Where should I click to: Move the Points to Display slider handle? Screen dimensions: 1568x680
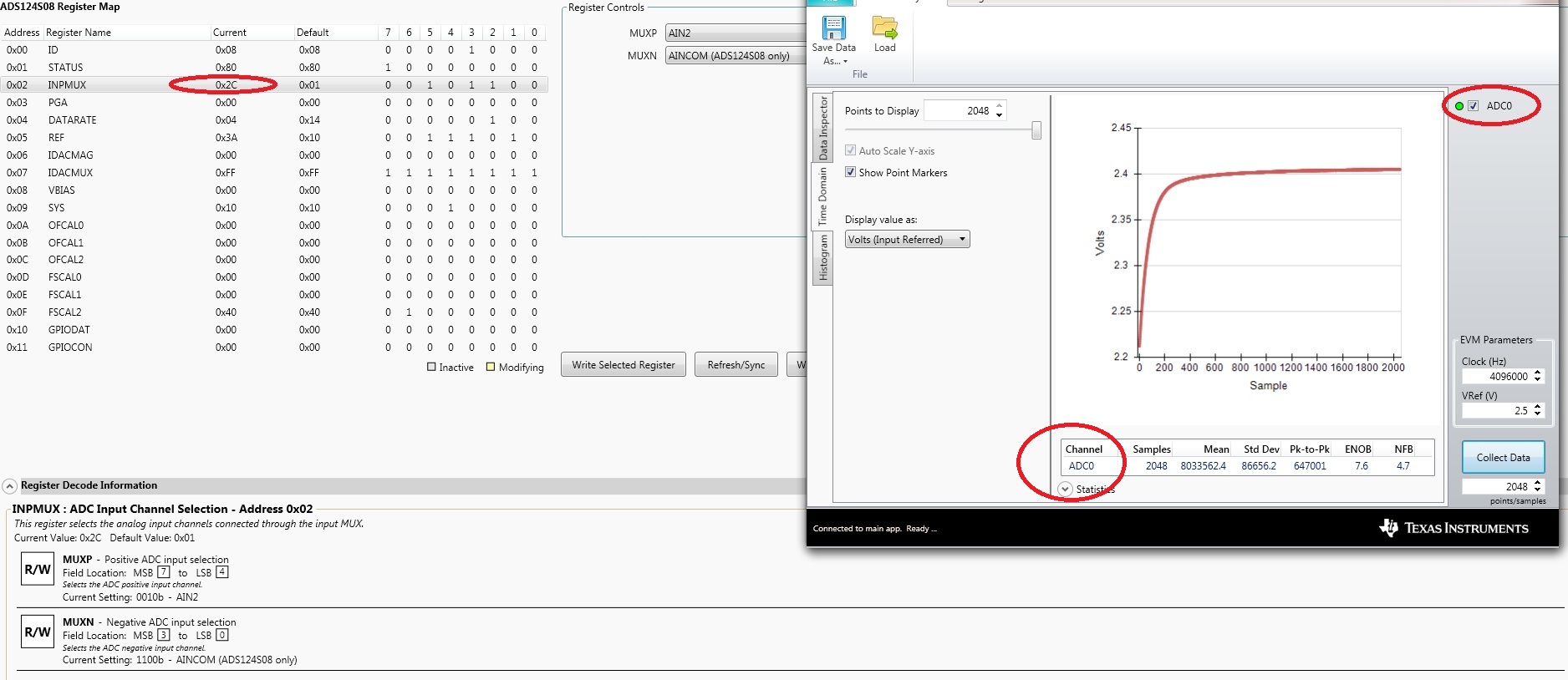click(x=1036, y=130)
